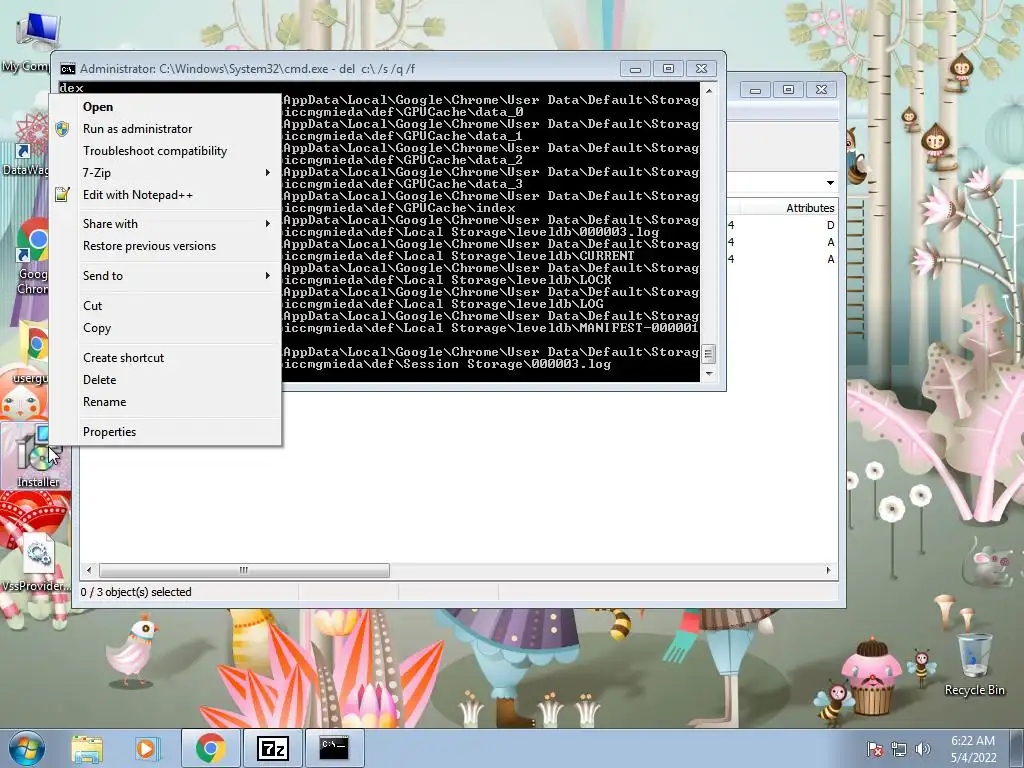Select the VssProvider desktop file icon
The height and width of the screenshot is (768, 1024).
[37, 562]
